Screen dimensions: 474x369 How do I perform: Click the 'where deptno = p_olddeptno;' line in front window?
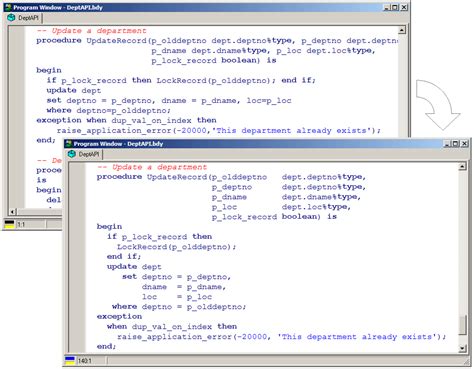pos(179,307)
